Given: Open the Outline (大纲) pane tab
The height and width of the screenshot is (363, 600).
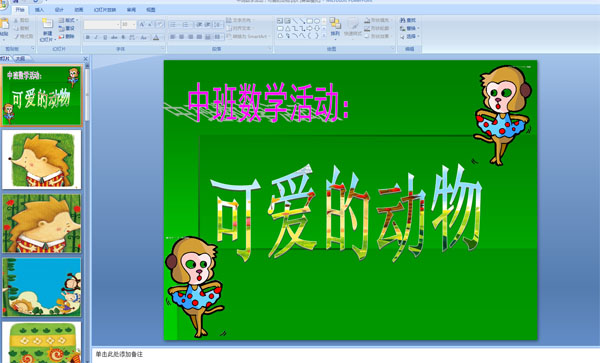Looking at the screenshot, I should (20, 59).
